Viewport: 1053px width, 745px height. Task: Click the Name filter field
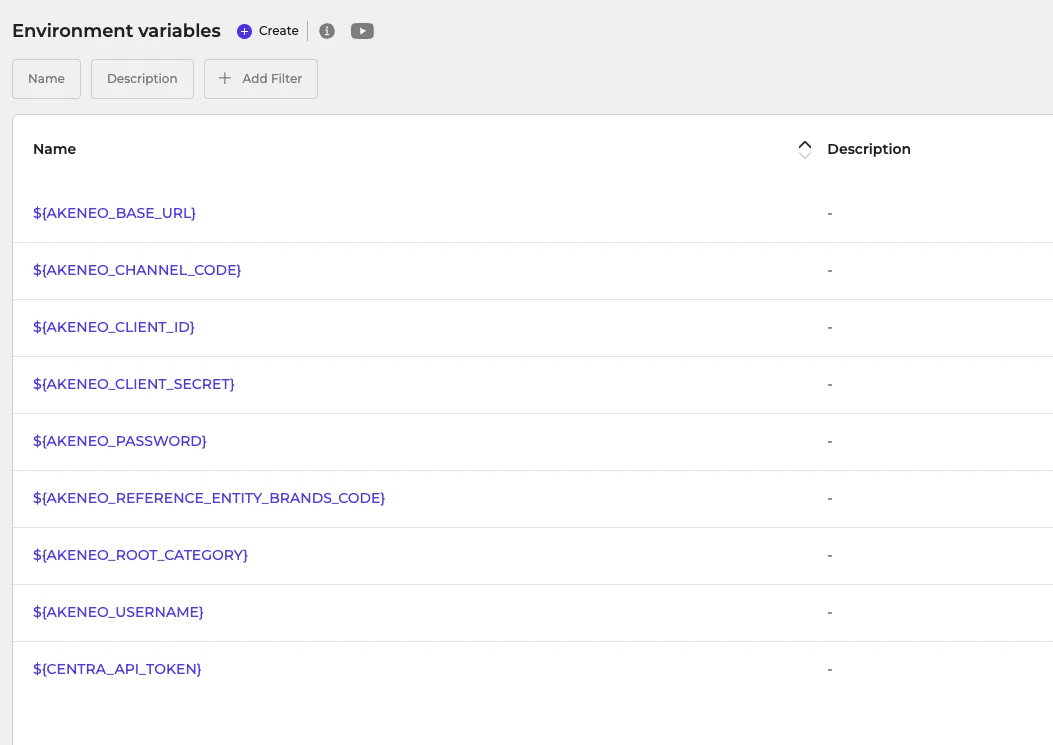point(46,79)
